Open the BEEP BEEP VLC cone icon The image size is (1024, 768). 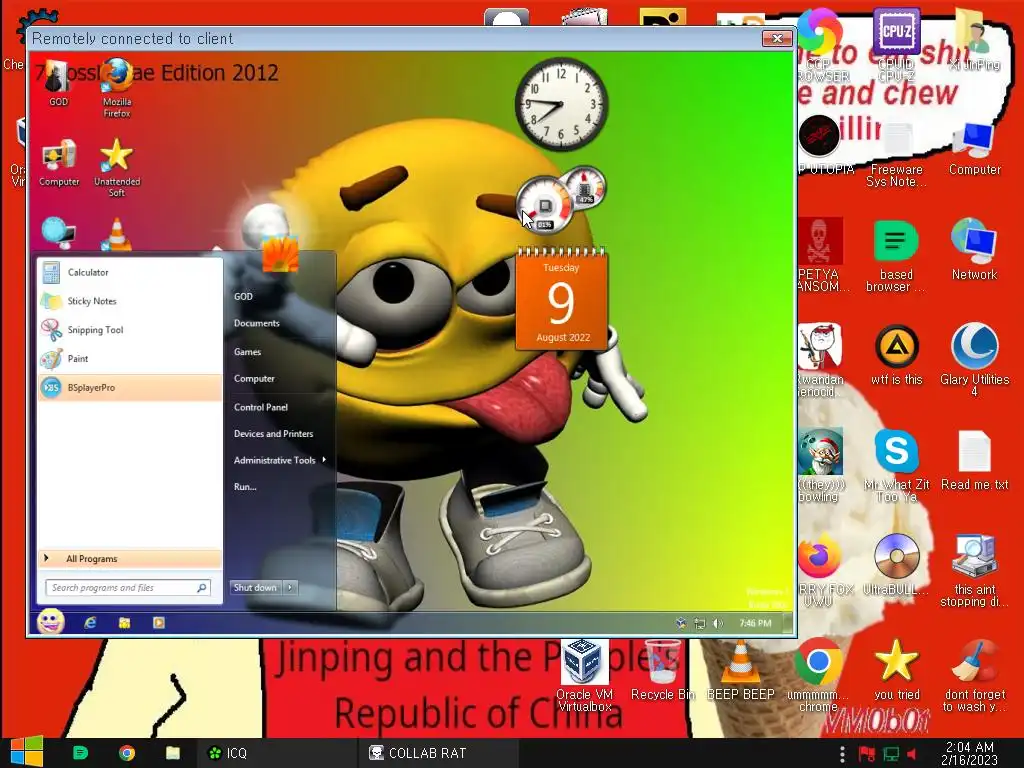(741, 670)
